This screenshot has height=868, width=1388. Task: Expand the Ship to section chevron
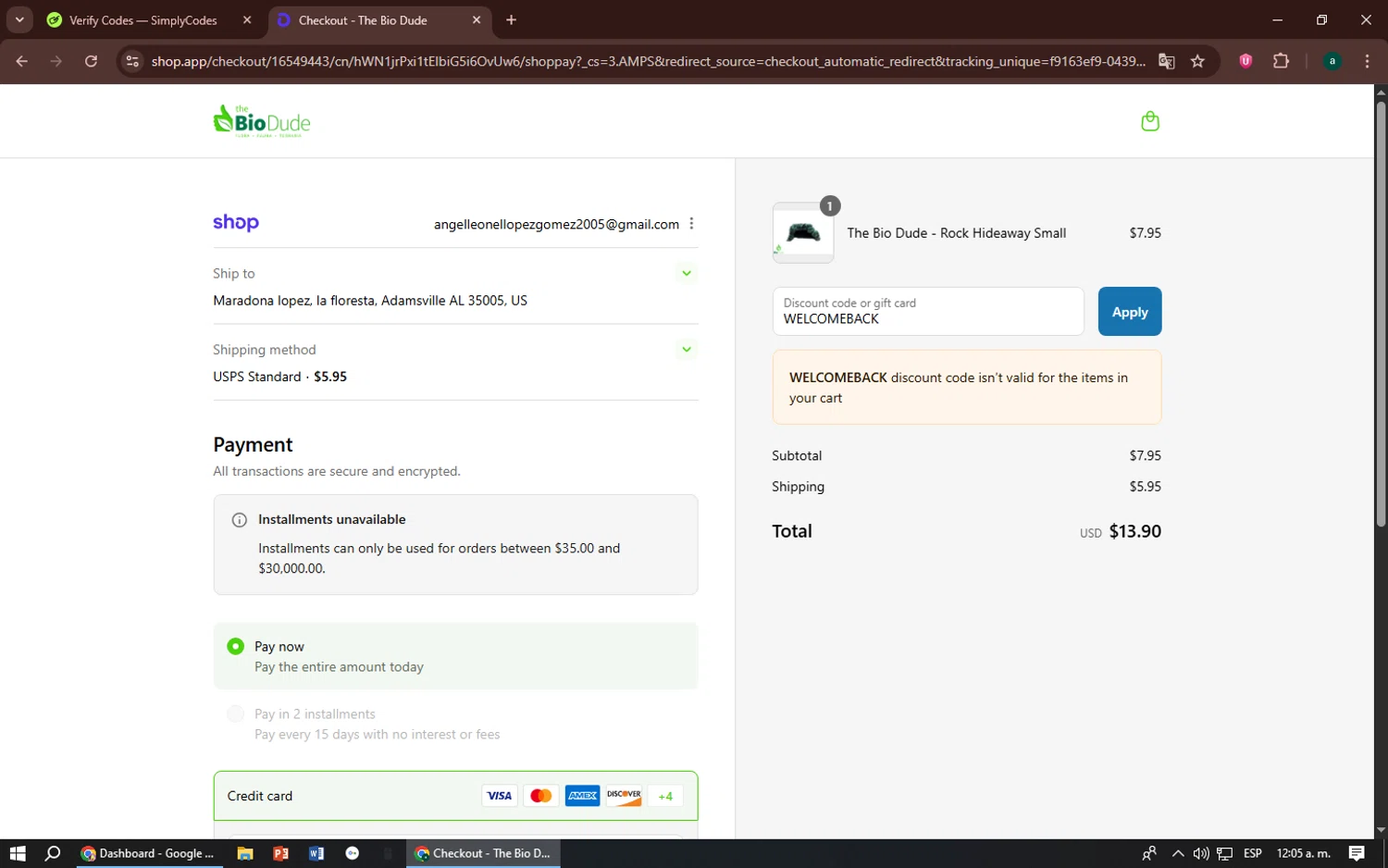pos(687,273)
